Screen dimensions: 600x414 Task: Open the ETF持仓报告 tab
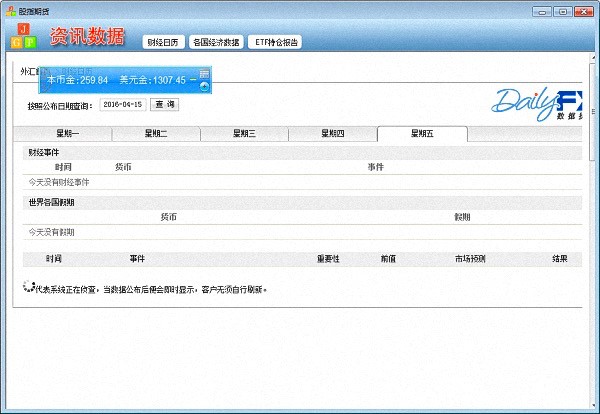click(x=275, y=42)
